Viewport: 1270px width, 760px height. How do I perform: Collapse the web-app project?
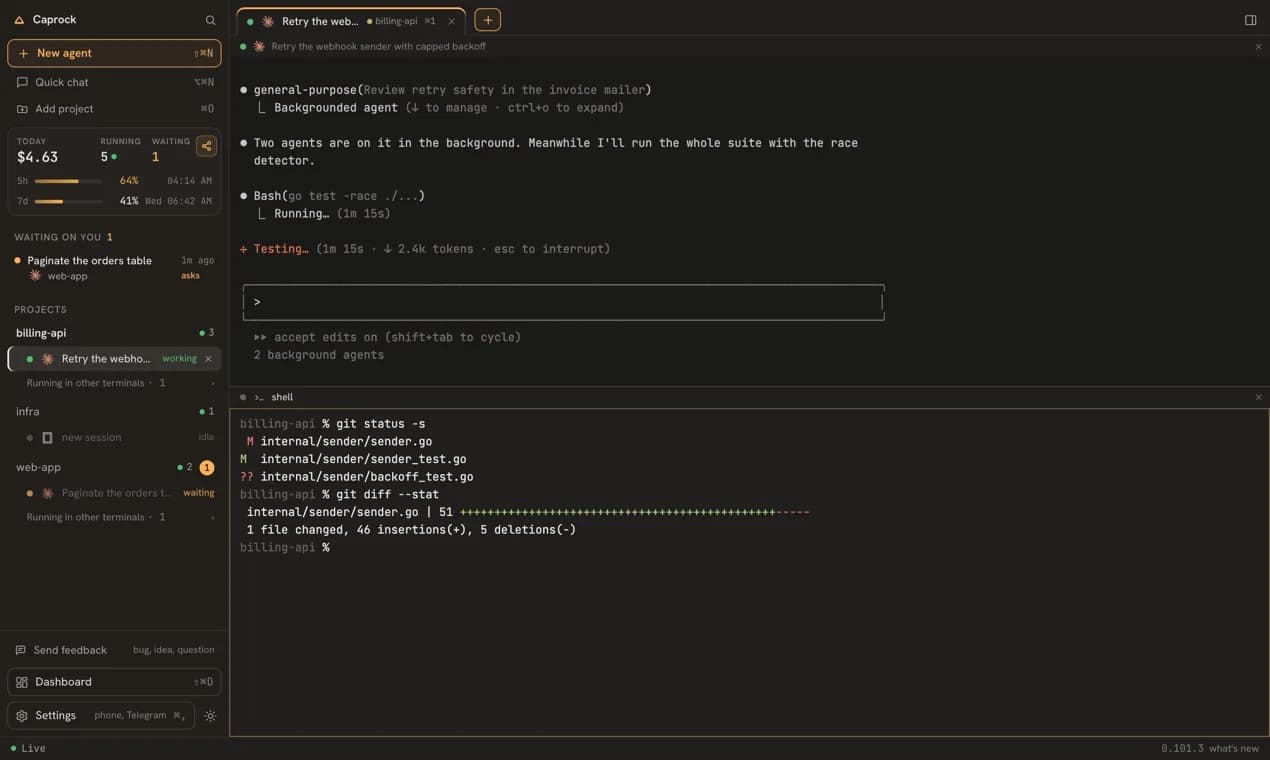point(38,467)
